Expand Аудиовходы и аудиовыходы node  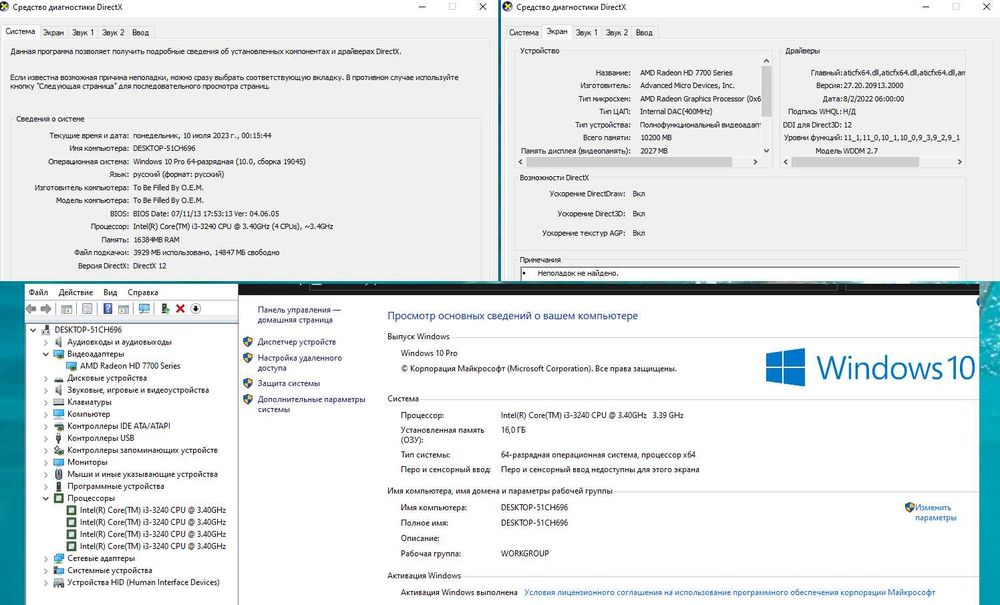46,342
